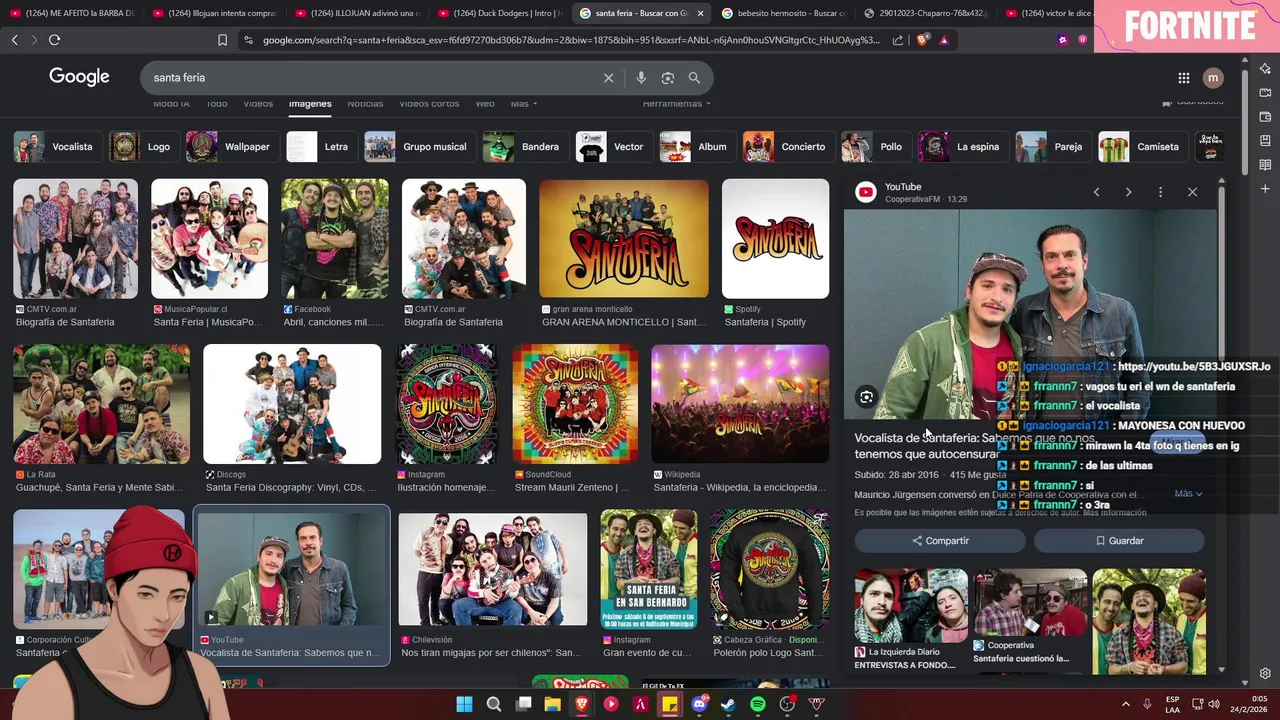The image size is (1280, 720).
Task: Open the Discogs discography image result
Action: coord(292,404)
